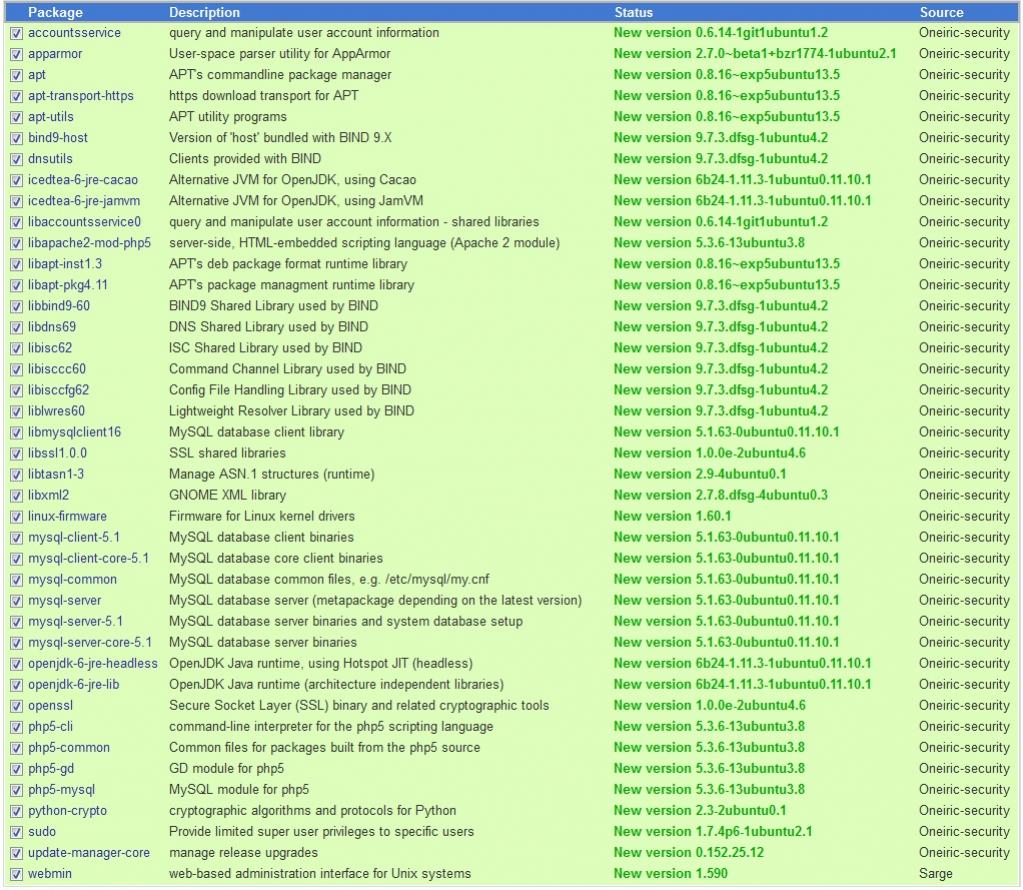
Task: Deselect the sudo package checkbox
Action: click(x=16, y=833)
